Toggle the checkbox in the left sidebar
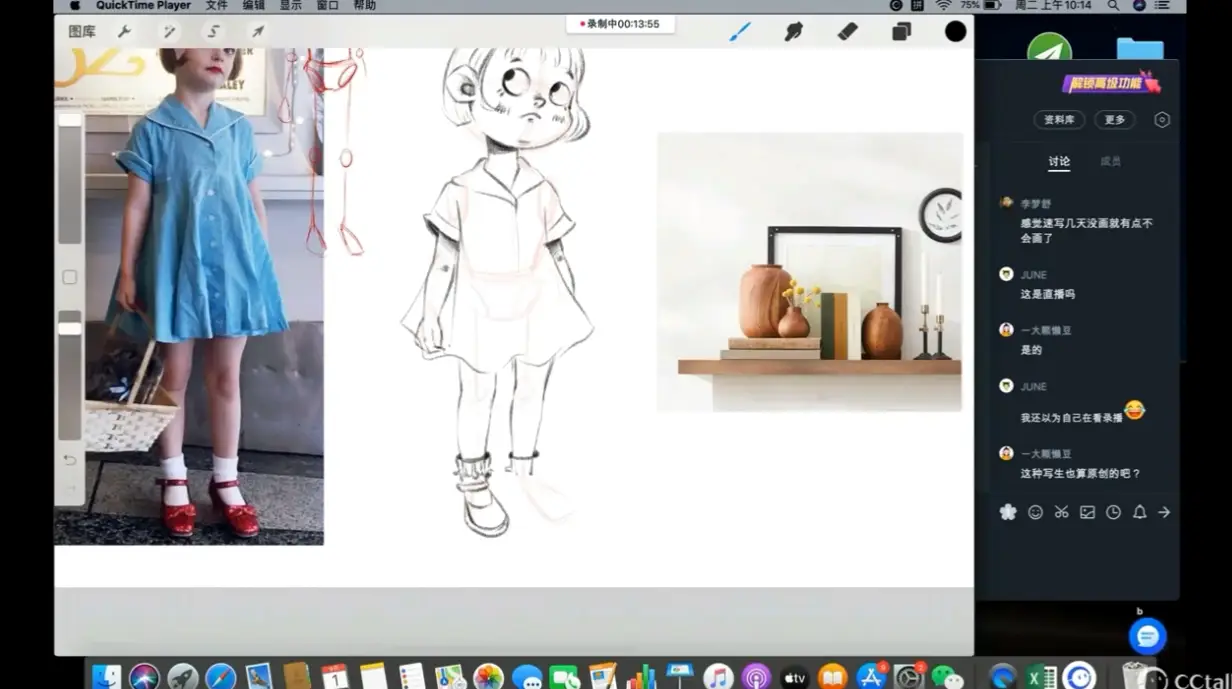The height and width of the screenshot is (689, 1232). (68, 277)
